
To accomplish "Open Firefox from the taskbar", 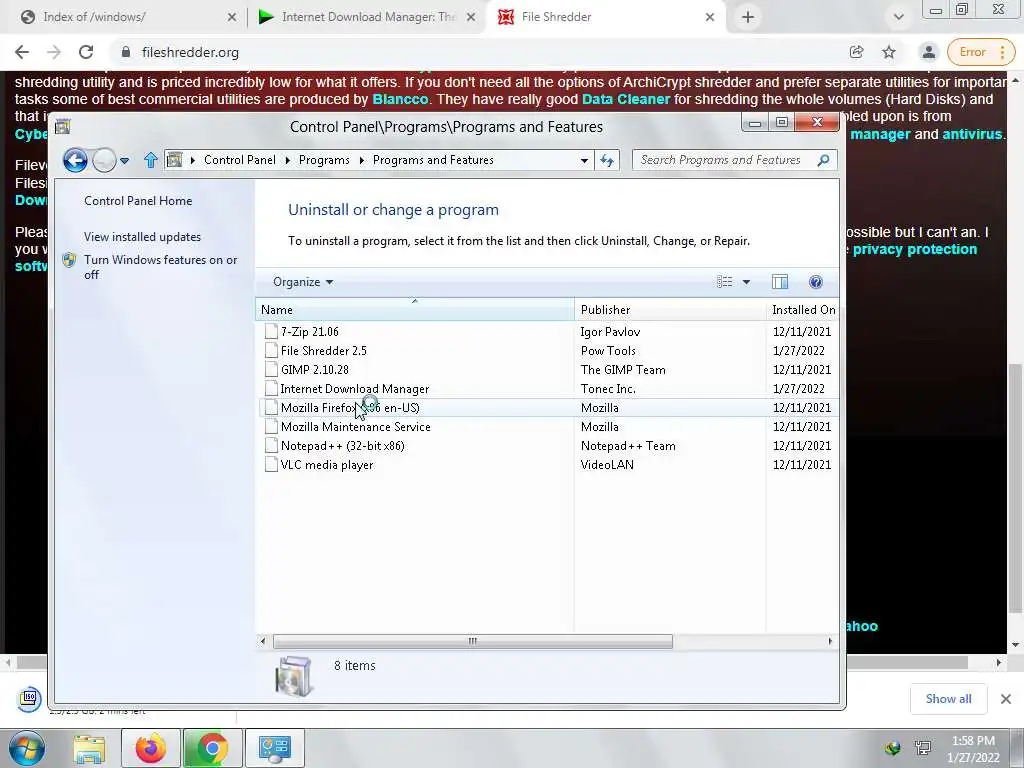I will (x=151, y=748).
